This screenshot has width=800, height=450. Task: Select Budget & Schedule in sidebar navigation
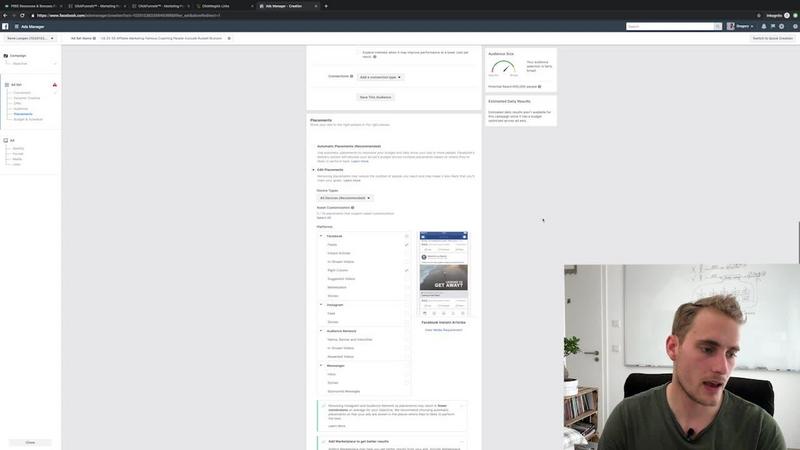(x=28, y=119)
